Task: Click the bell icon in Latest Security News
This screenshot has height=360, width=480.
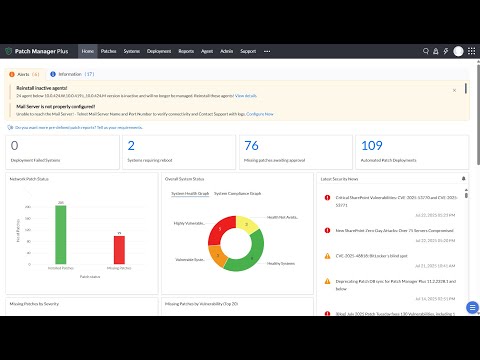Action: 463,179
